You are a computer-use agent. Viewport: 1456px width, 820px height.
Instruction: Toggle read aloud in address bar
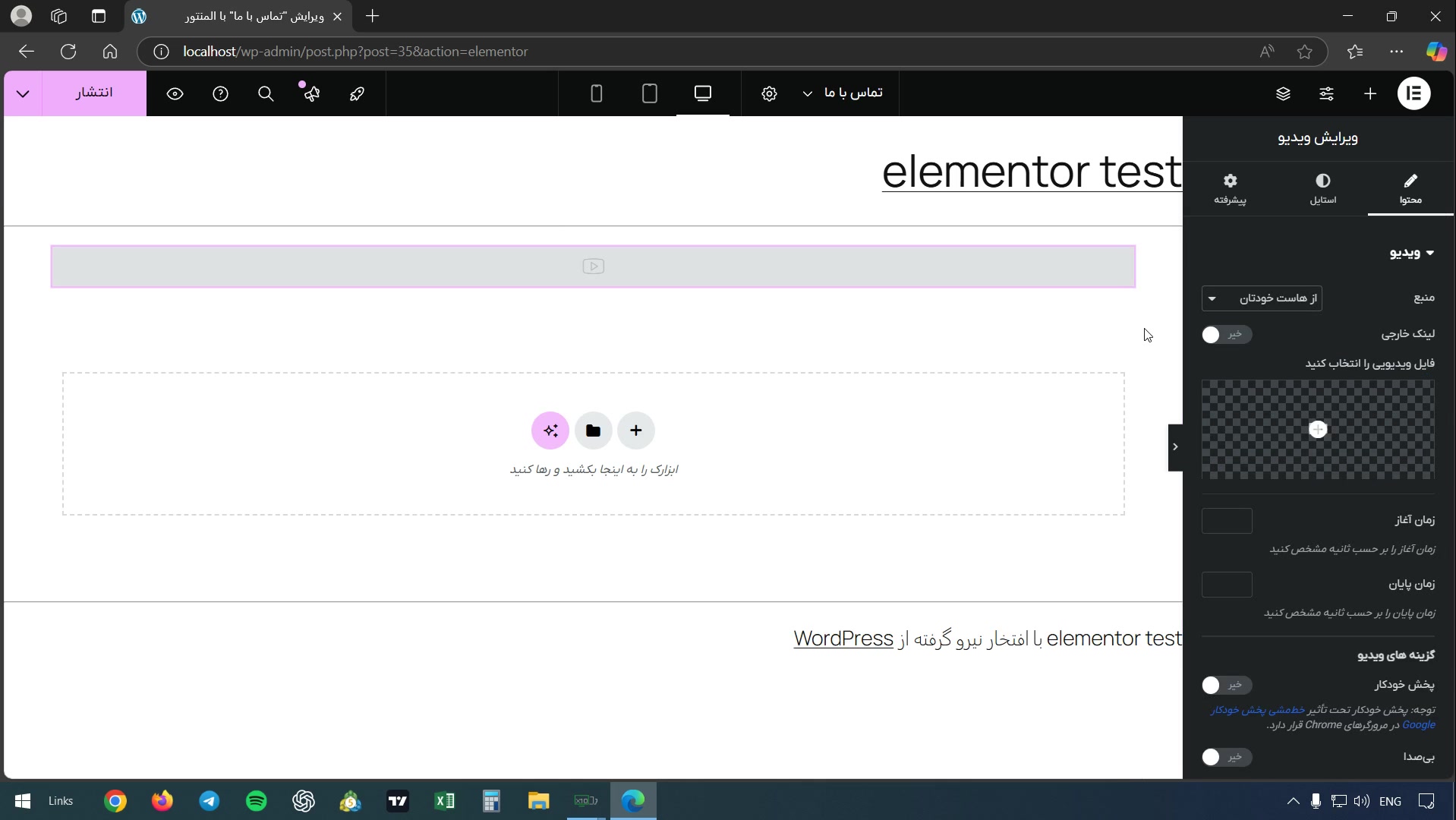[x=1267, y=52]
